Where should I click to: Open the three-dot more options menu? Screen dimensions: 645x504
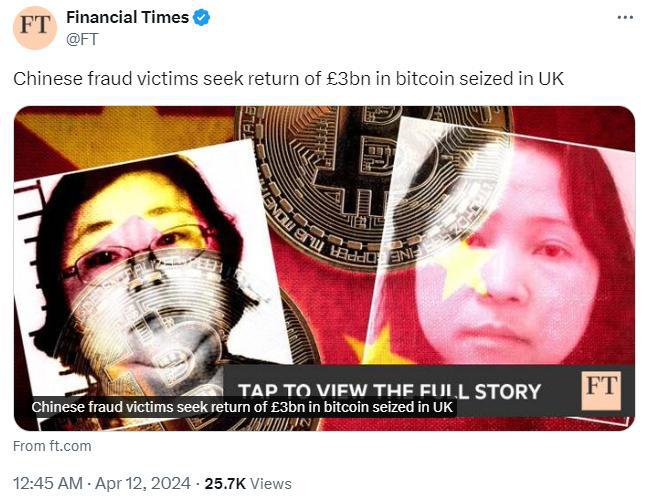pyautogui.click(x=625, y=18)
